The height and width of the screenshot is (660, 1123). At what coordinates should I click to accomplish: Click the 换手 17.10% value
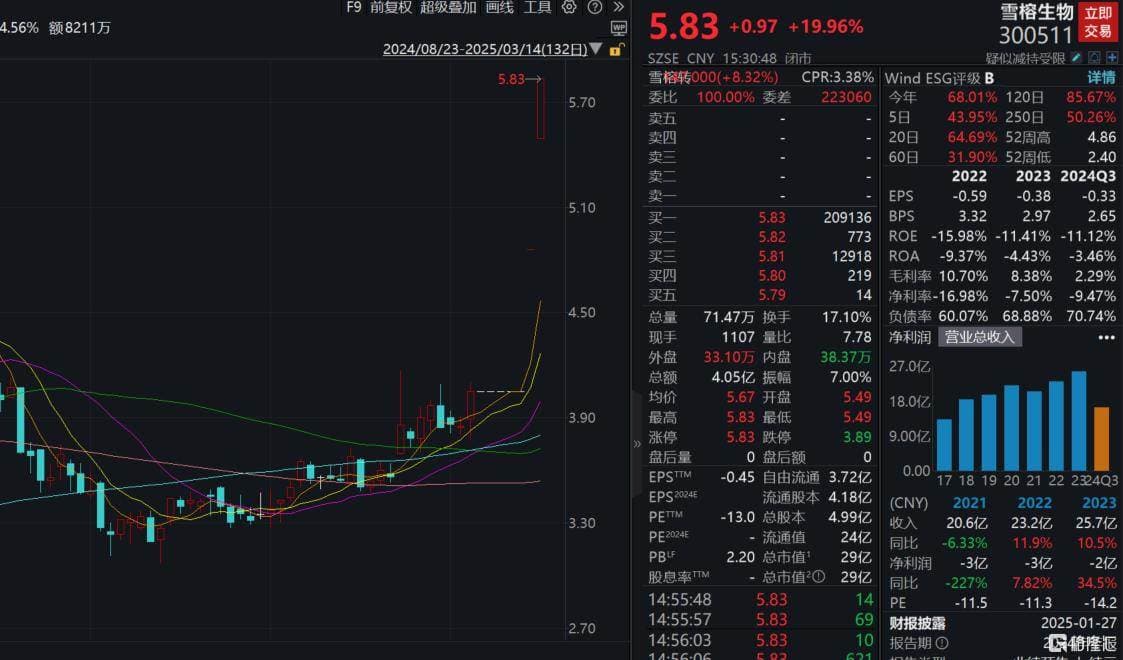coord(847,317)
